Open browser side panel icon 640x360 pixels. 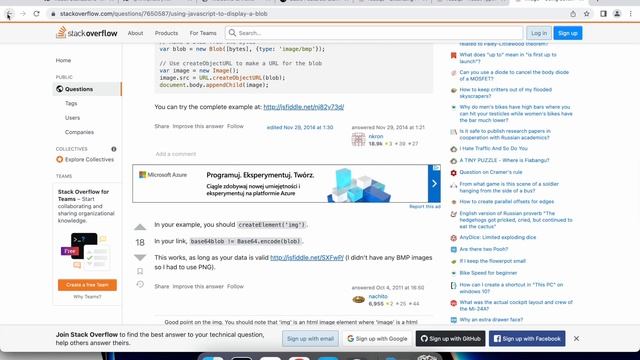(603, 14)
